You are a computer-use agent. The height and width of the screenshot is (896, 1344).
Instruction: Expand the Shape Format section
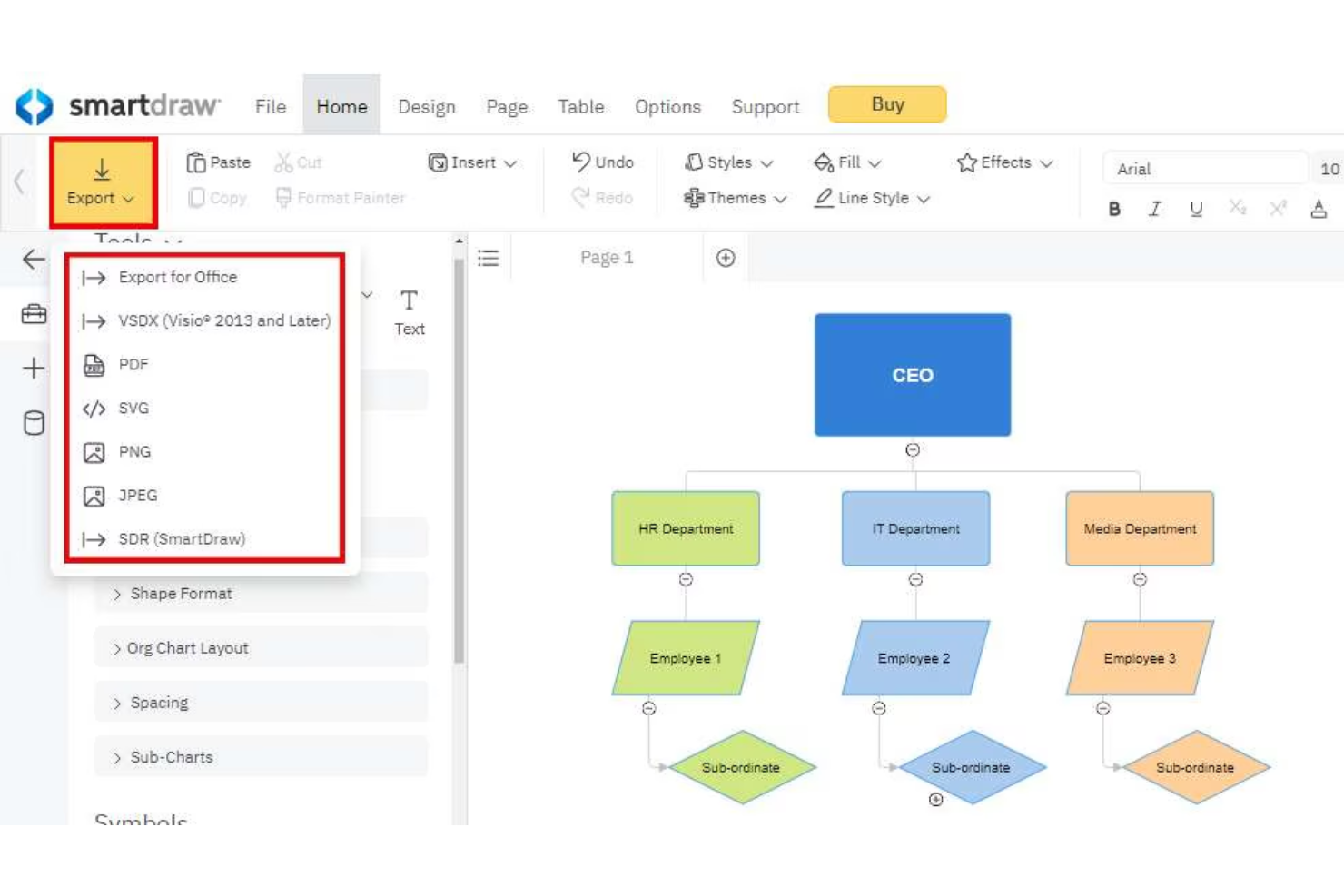tap(261, 594)
